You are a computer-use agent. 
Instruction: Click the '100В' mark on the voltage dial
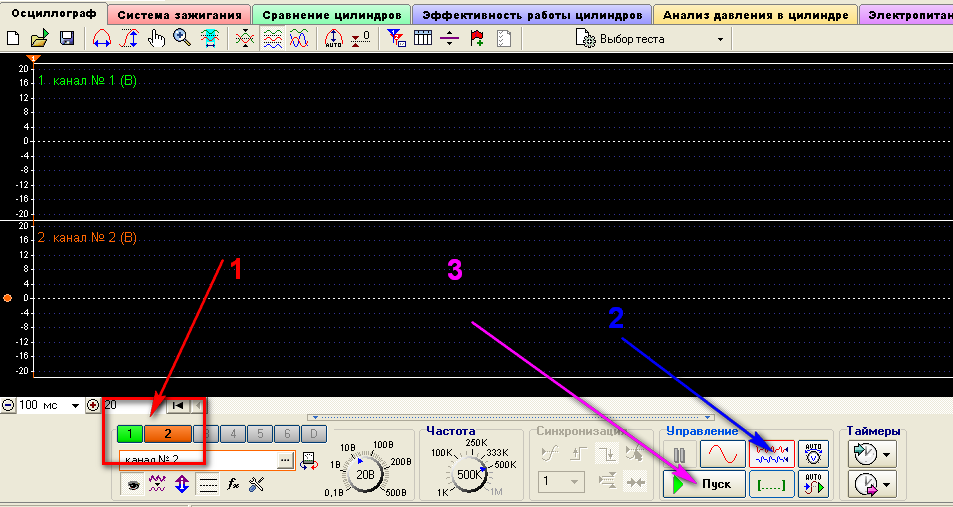tap(383, 445)
